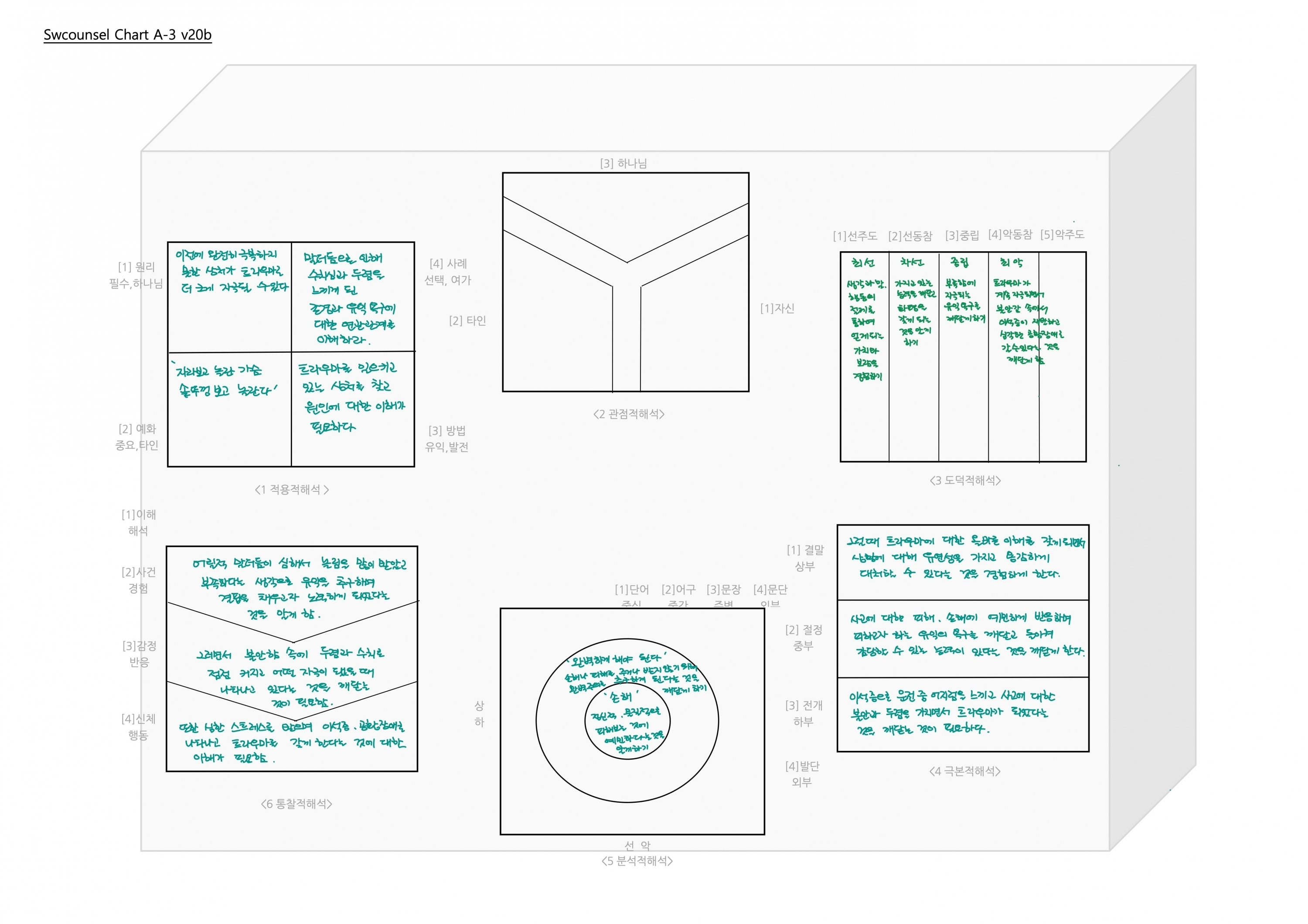Select the [1]자신 label
1308x924 pixels.
[777, 308]
